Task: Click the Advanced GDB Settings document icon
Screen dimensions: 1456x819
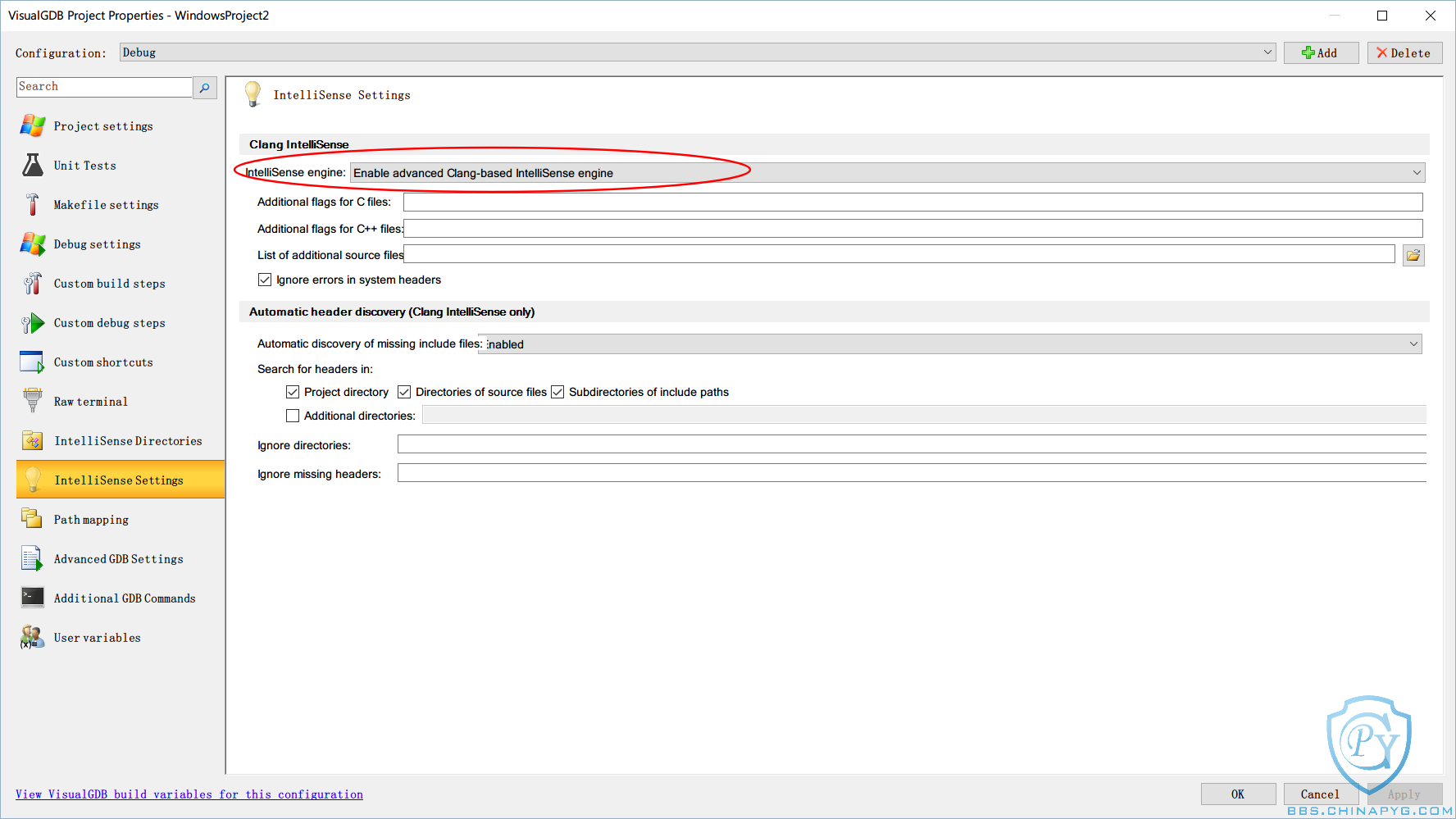Action: pos(32,558)
